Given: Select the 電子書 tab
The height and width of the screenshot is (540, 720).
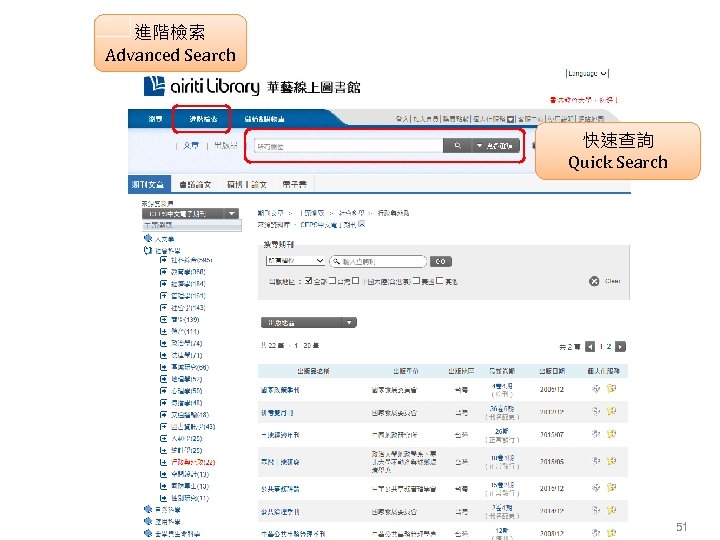Looking at the screenshot, I should pyautogui.click(x=294, y=184).
